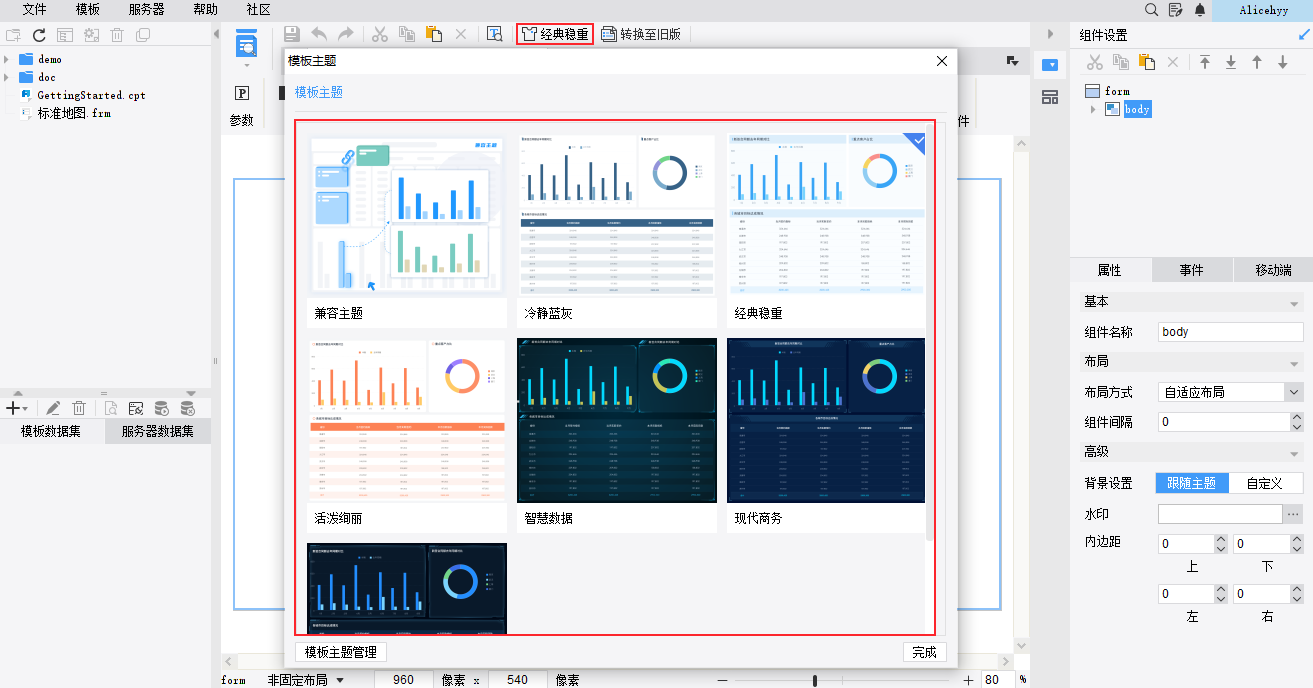The image size is (1313, 688).
Task: Click move-to-bottom arrow in component panel
Action: 1231,62
